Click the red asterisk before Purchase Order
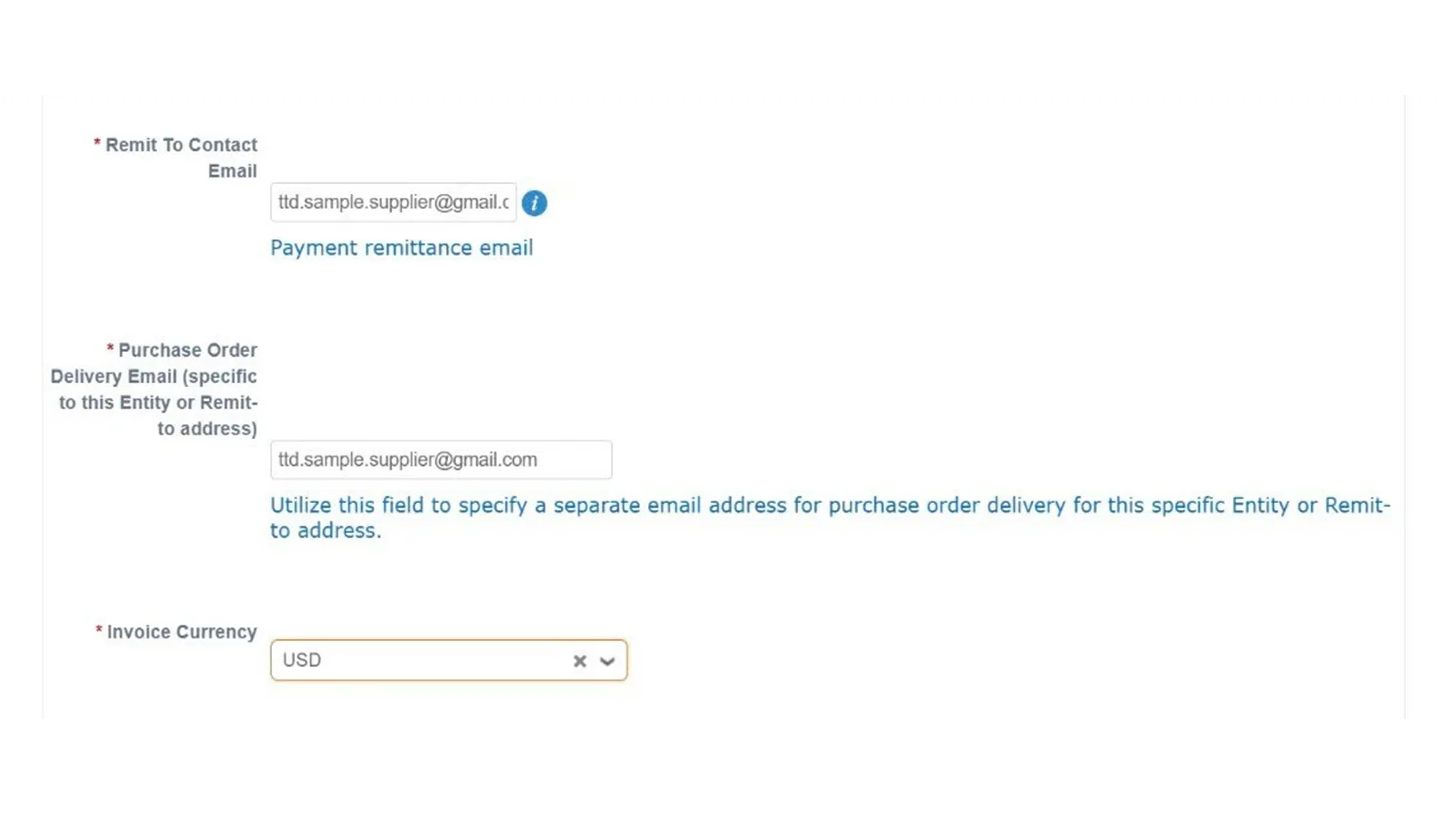Screen dimensions: 1450x814 [x=110, y=350]
